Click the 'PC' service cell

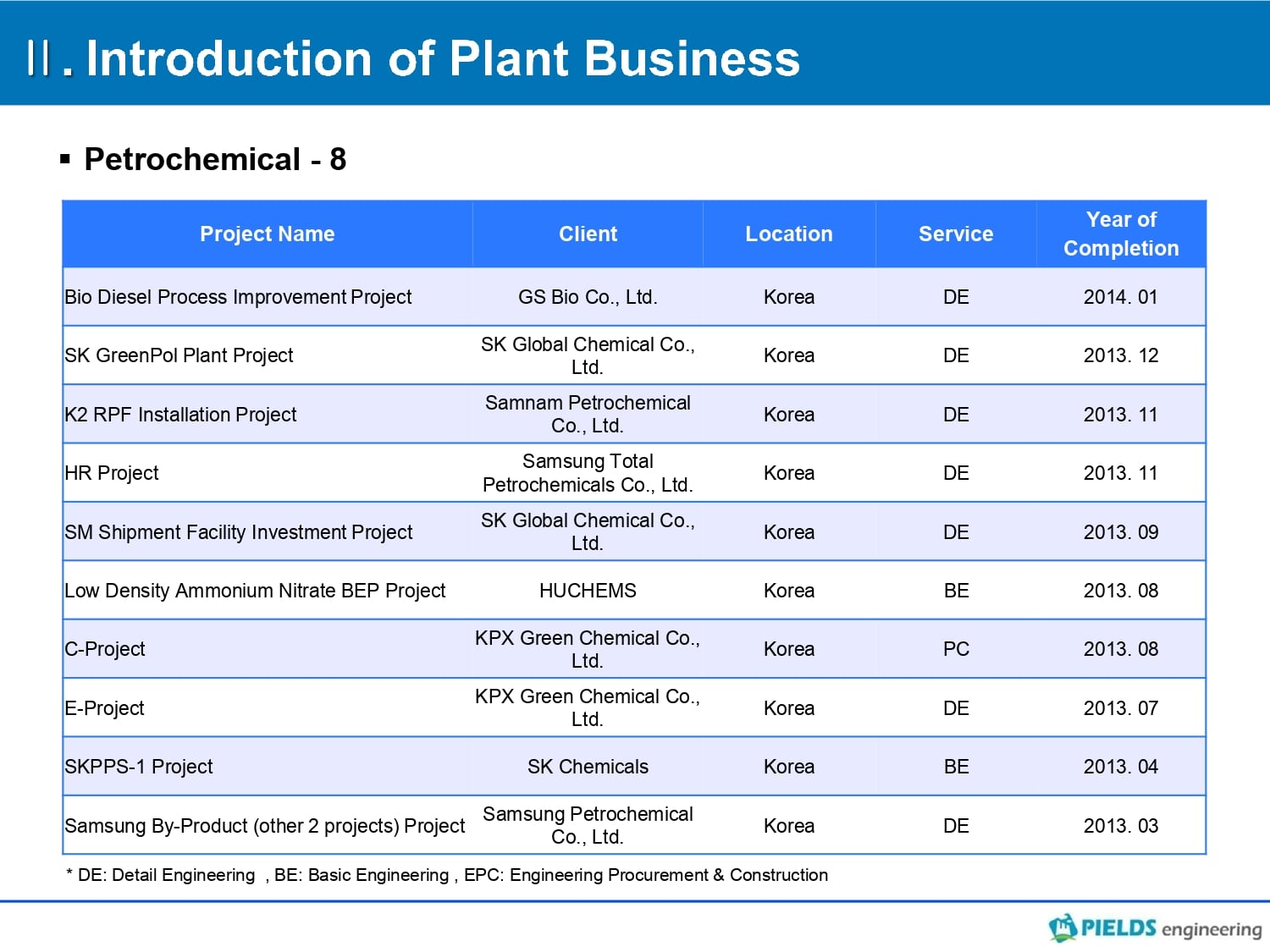click(956, 649)
